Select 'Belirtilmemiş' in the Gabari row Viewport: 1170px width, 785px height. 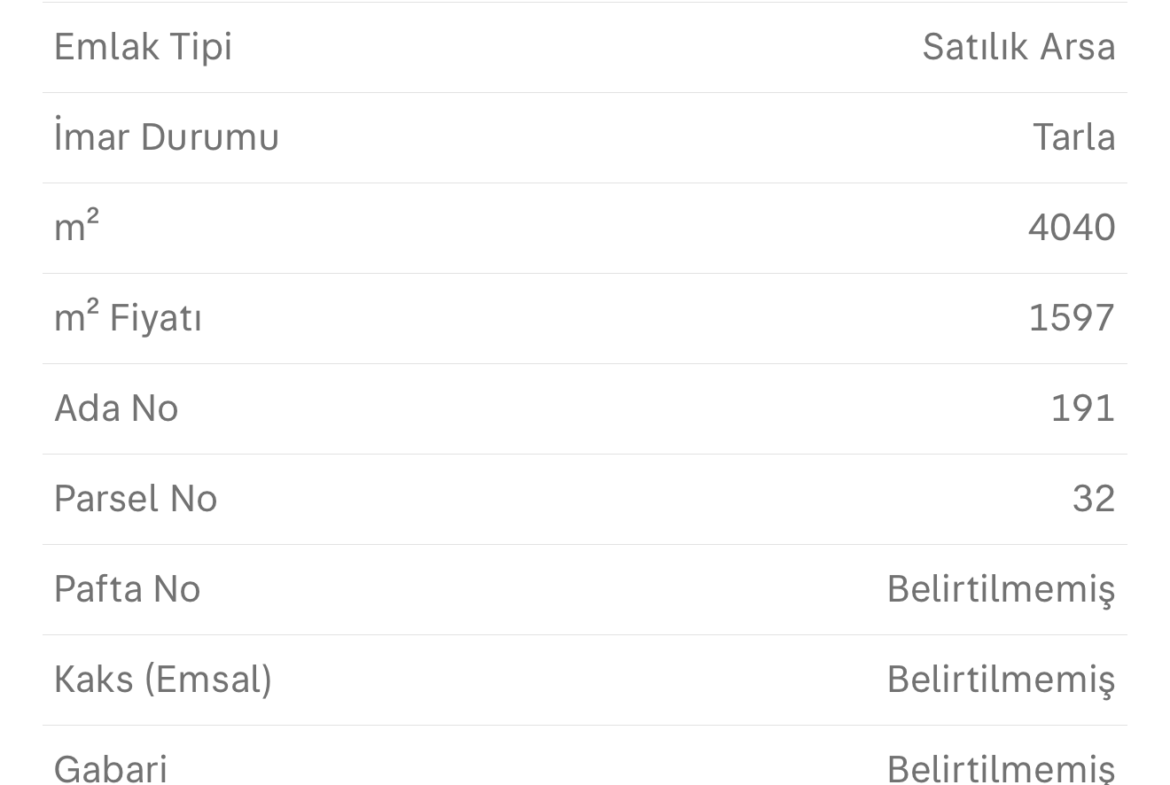1001,770
